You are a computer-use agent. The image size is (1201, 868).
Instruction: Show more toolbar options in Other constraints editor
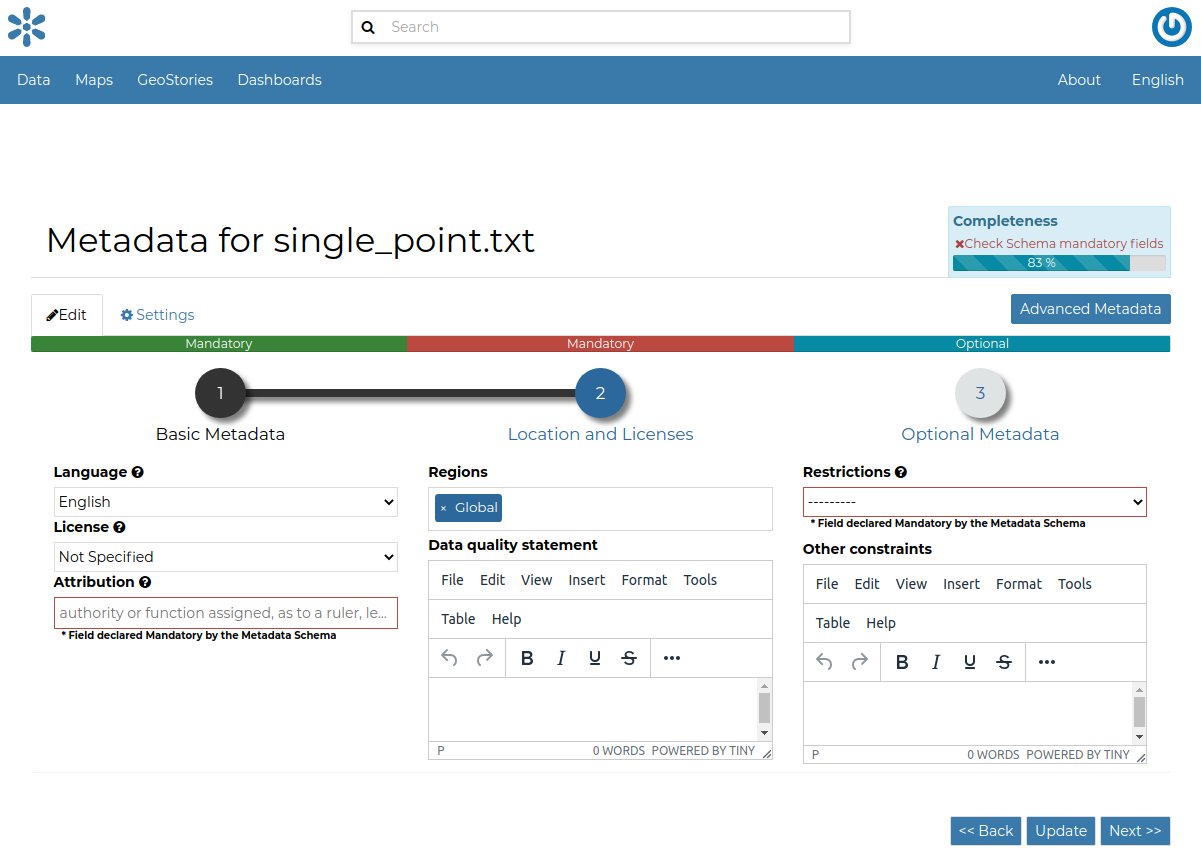point(1047,662)
